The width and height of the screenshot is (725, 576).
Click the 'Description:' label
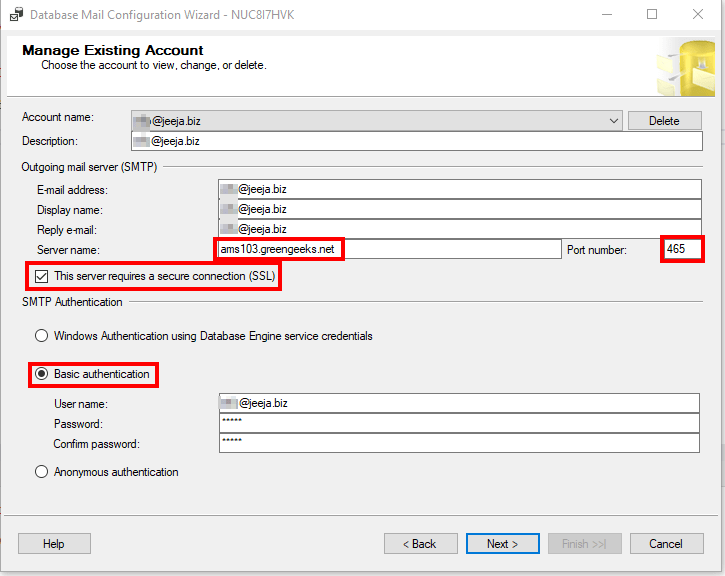(x=50, y=141)
